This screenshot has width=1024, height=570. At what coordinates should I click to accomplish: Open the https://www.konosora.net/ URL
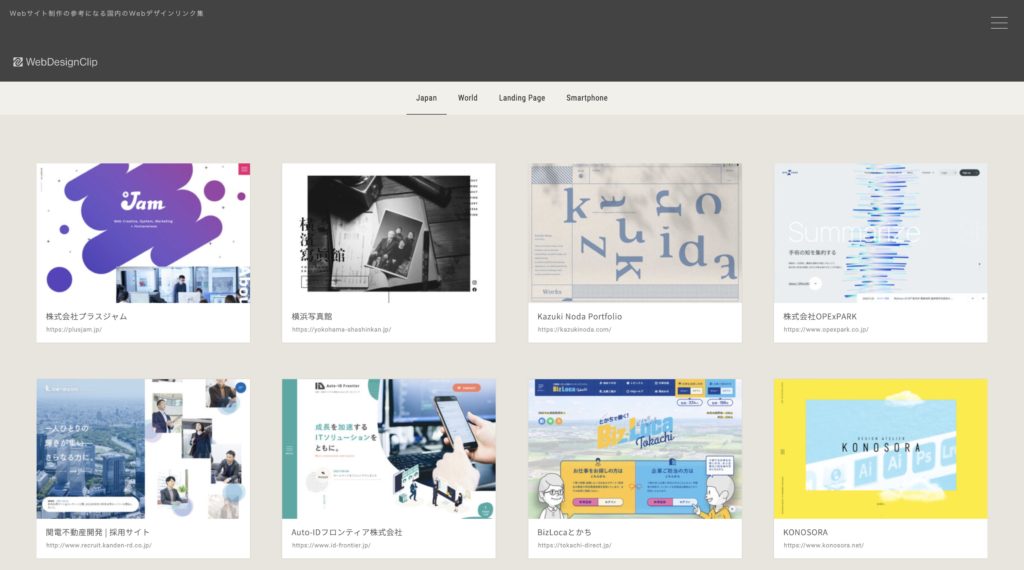824,545
